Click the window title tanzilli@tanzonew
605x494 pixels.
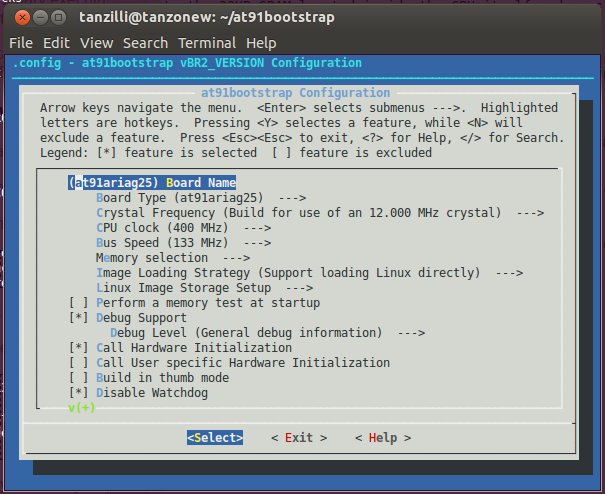coord(207,17)
